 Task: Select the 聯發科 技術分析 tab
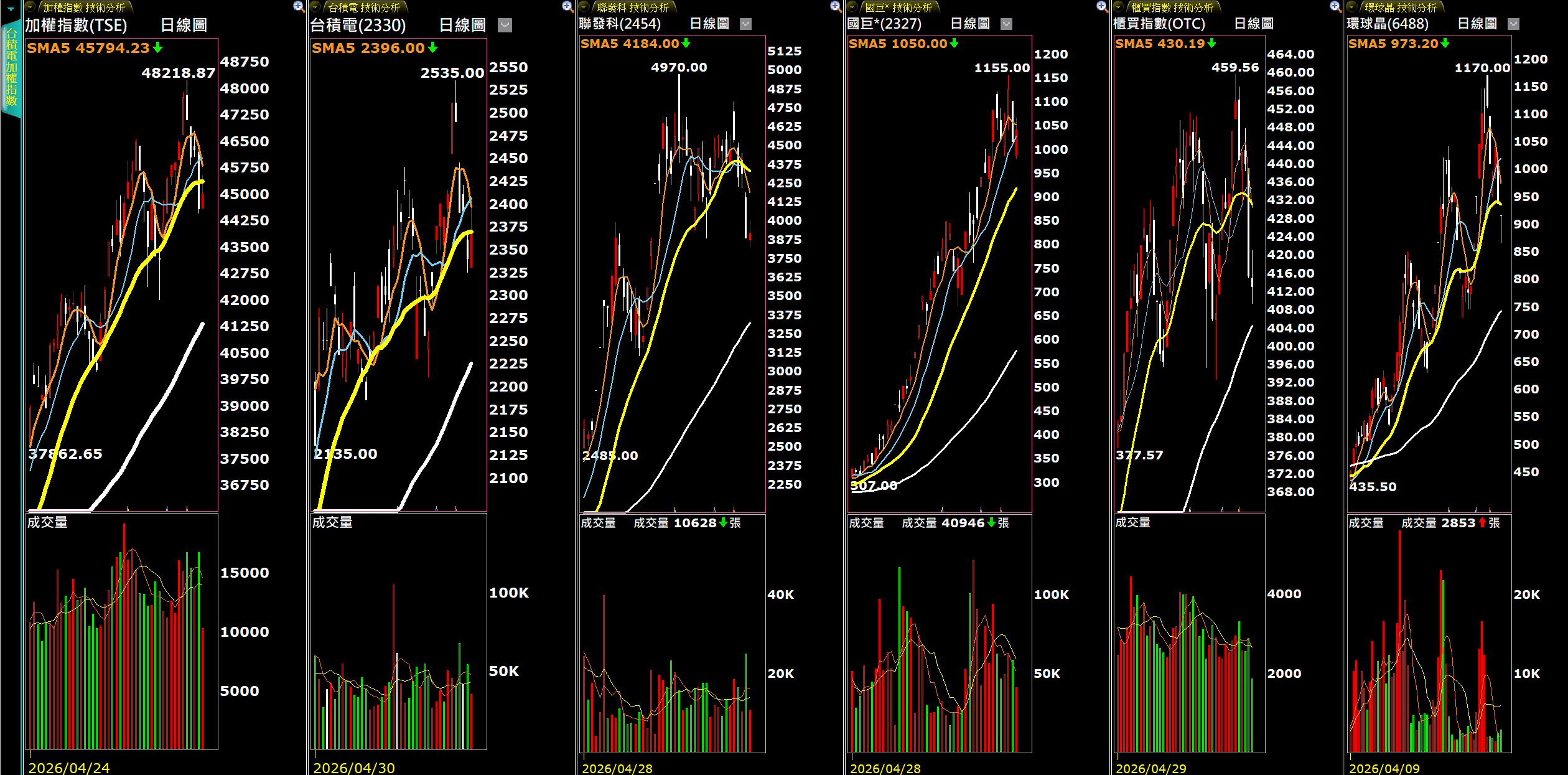[633, 7]
